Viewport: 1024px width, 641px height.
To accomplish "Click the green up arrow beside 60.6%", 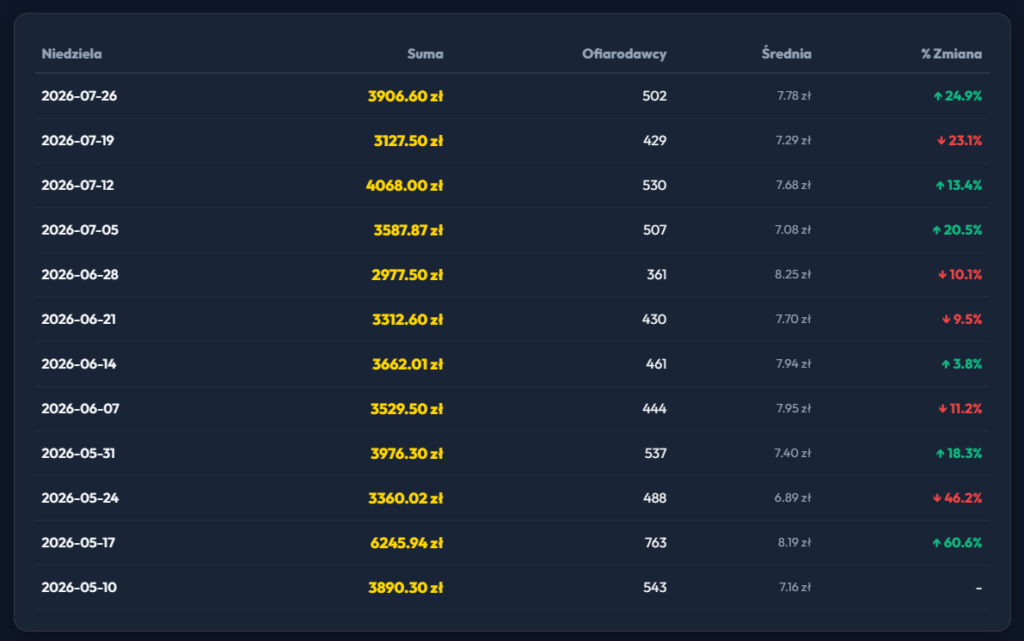I will pyautogui.click(x=936, y=542).
